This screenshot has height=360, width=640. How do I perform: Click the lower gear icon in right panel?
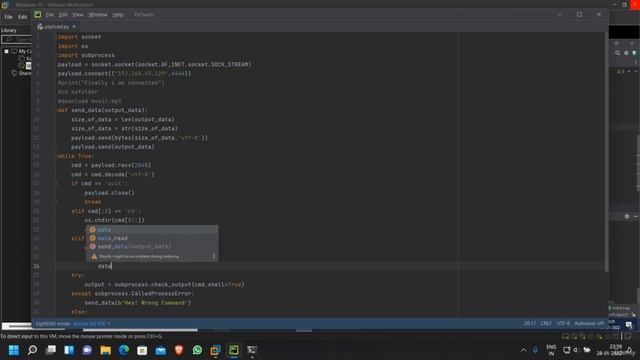click(x=627, y=217)
